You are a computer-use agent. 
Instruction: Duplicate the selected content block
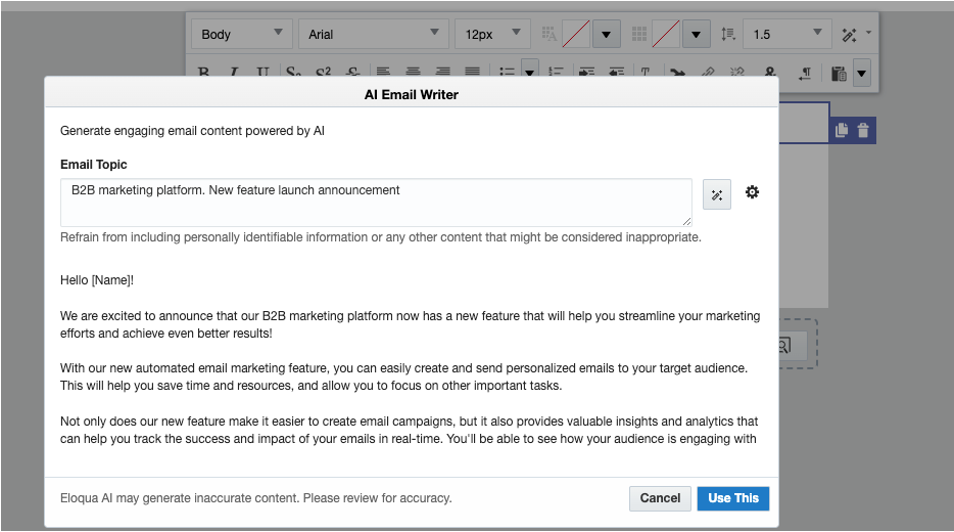pyautogui.click(x=841, y=130)
